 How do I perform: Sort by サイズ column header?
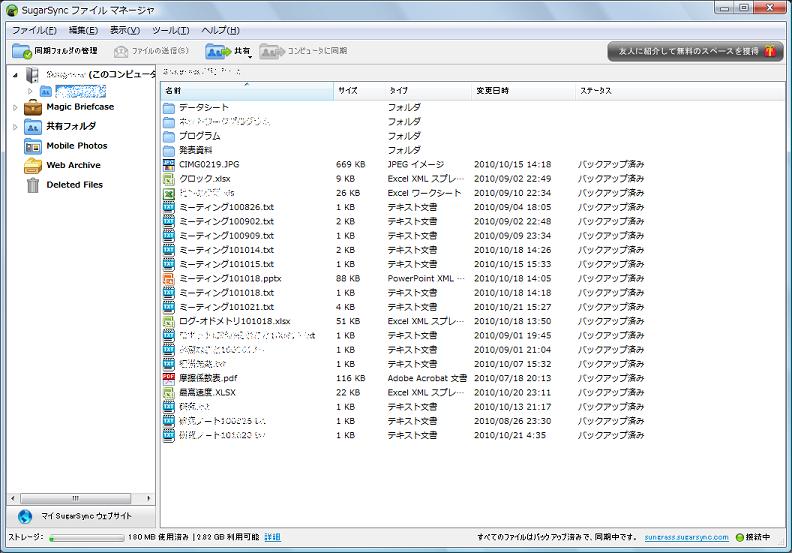pyautogui.click(x=359, y=91)
